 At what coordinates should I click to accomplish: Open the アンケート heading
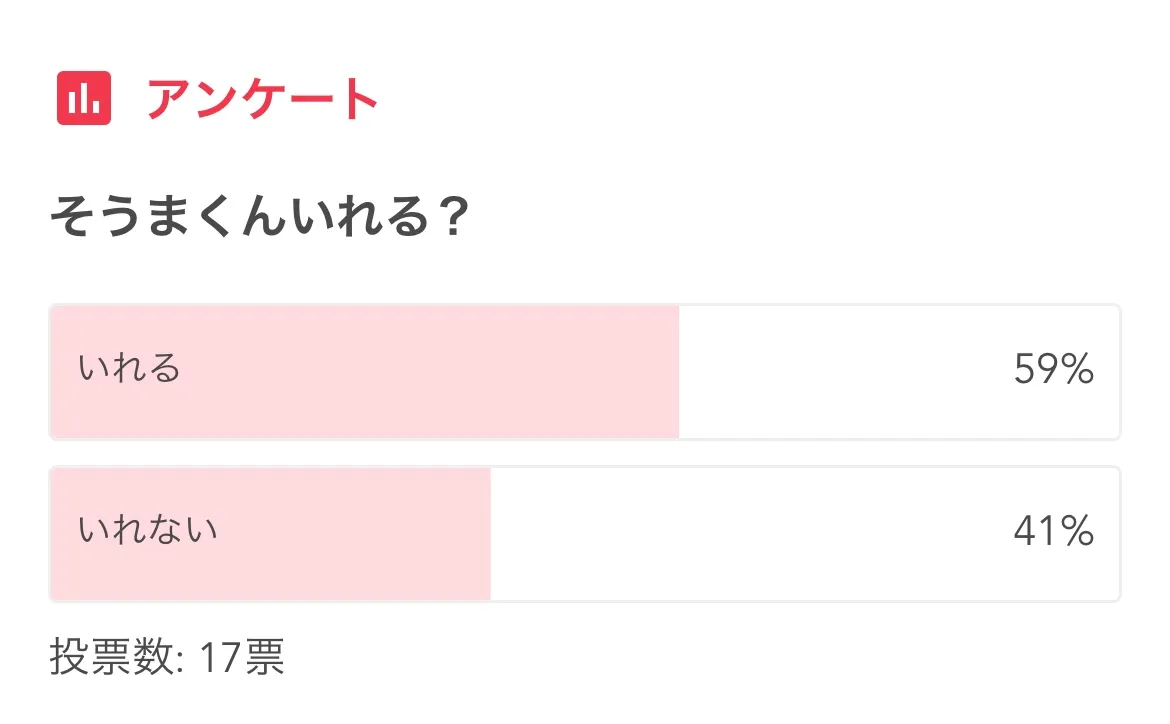pos(262,99)
